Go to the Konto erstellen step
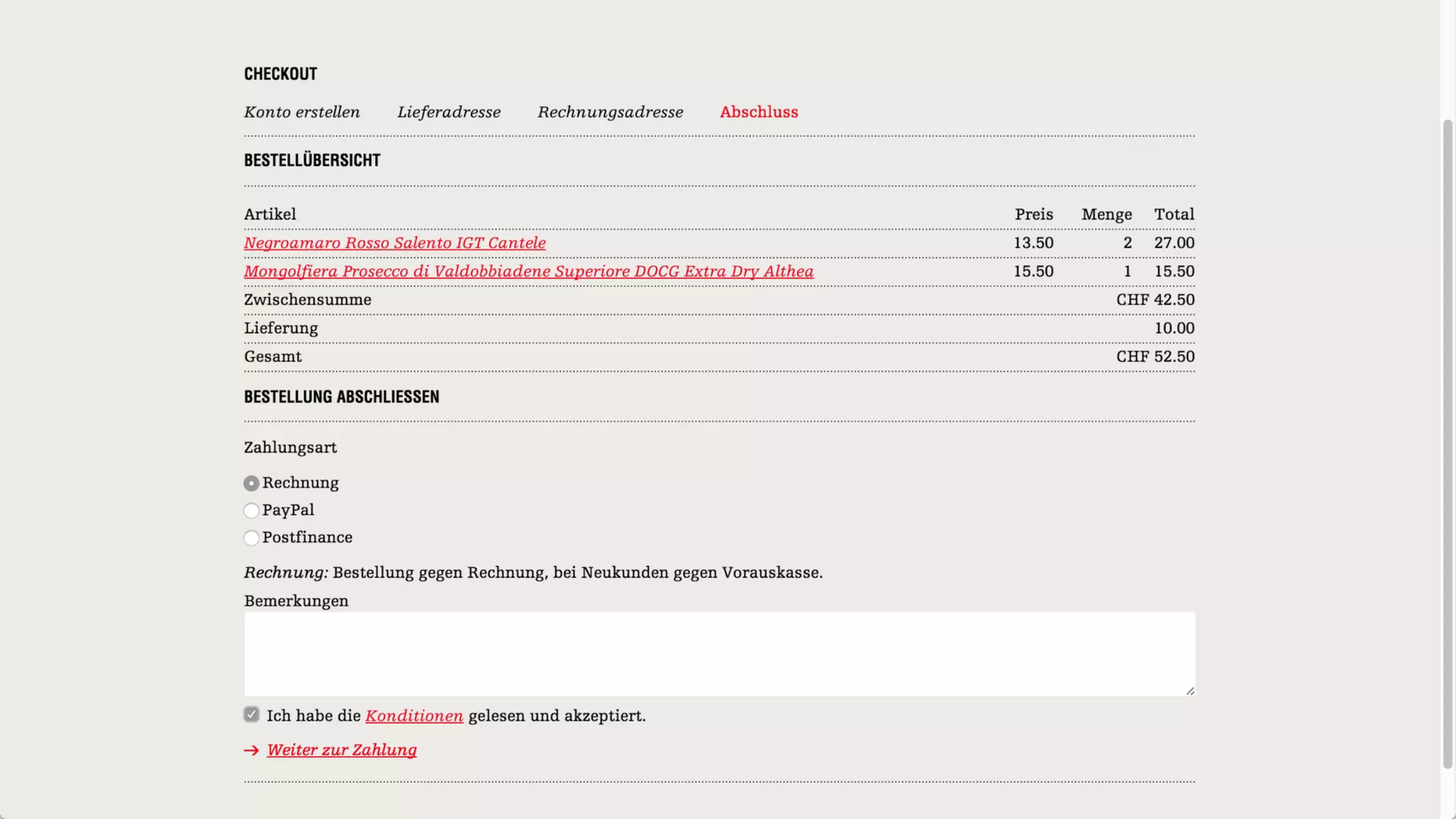Viewport: 1456px width, 819px height. 301,112
